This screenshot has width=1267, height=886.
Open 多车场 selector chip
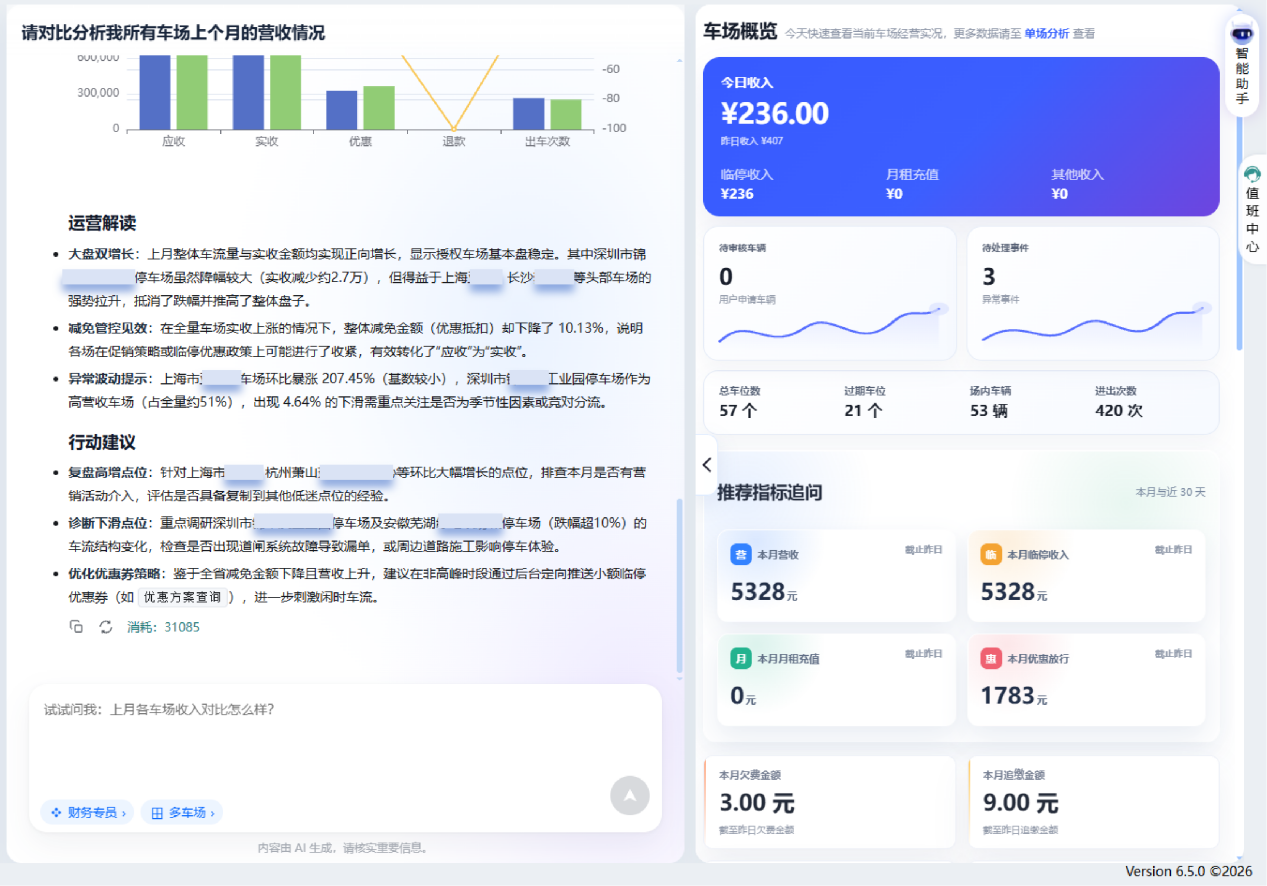pos(182,813)
